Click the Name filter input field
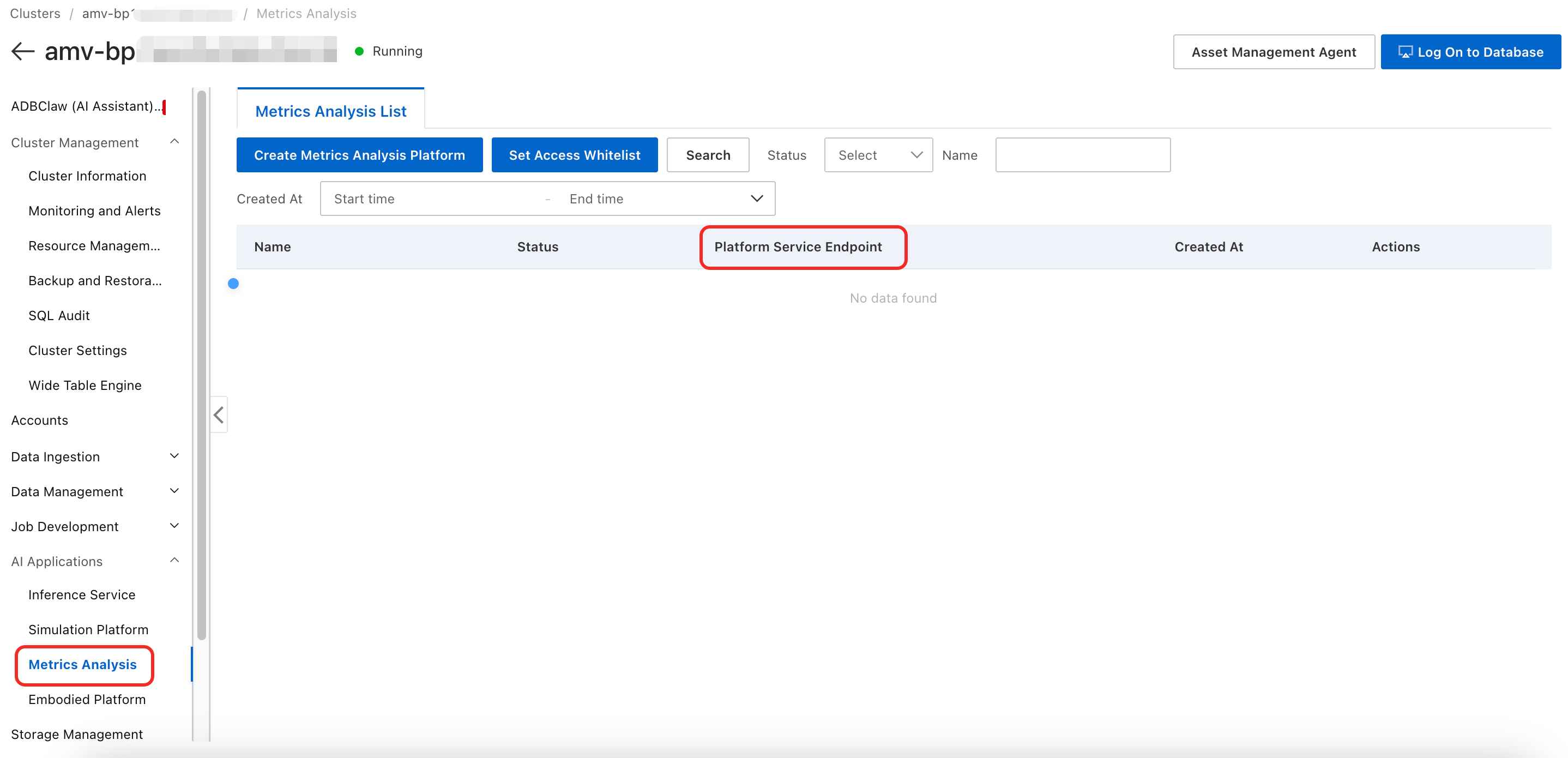 click(1082, 155)
